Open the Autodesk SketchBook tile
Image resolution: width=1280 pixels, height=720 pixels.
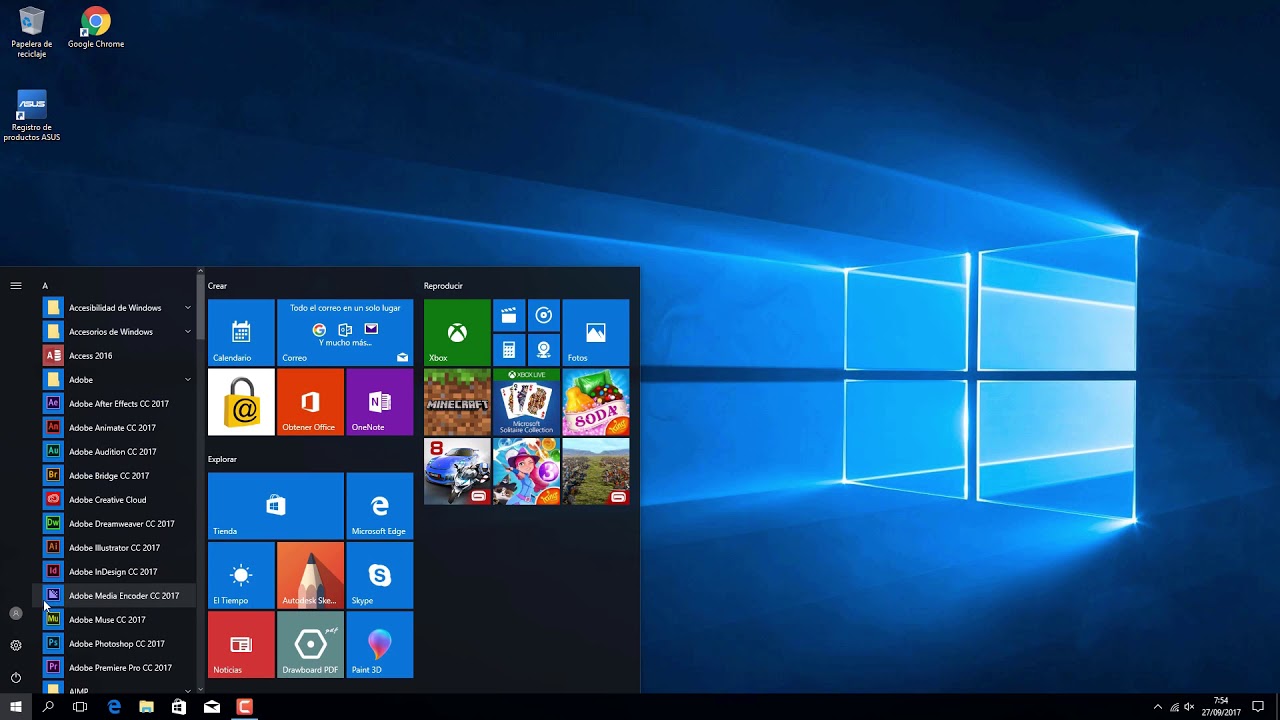(310, 575)
